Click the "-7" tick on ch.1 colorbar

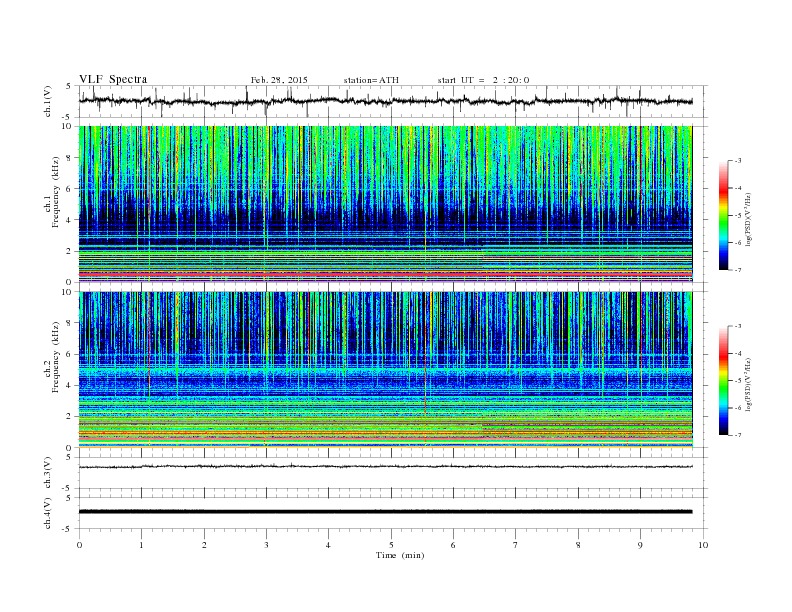point(738,270)
